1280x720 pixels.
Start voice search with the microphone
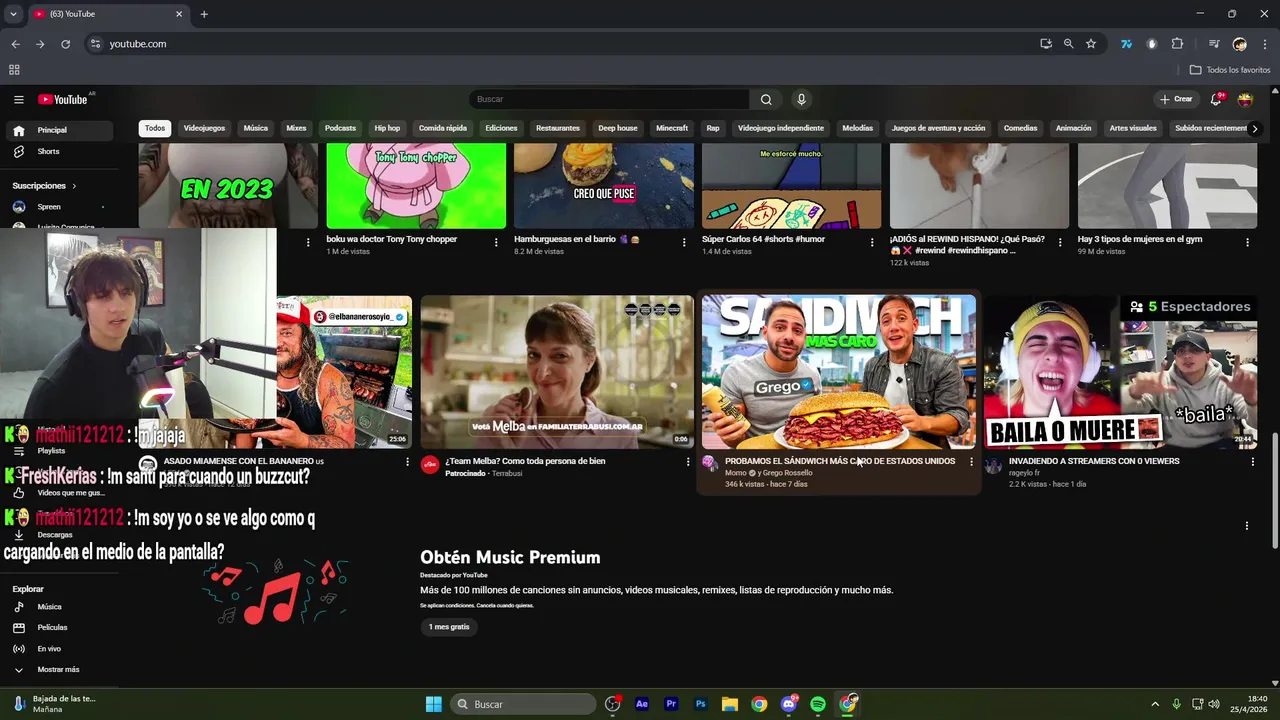[x=801, y=99]
